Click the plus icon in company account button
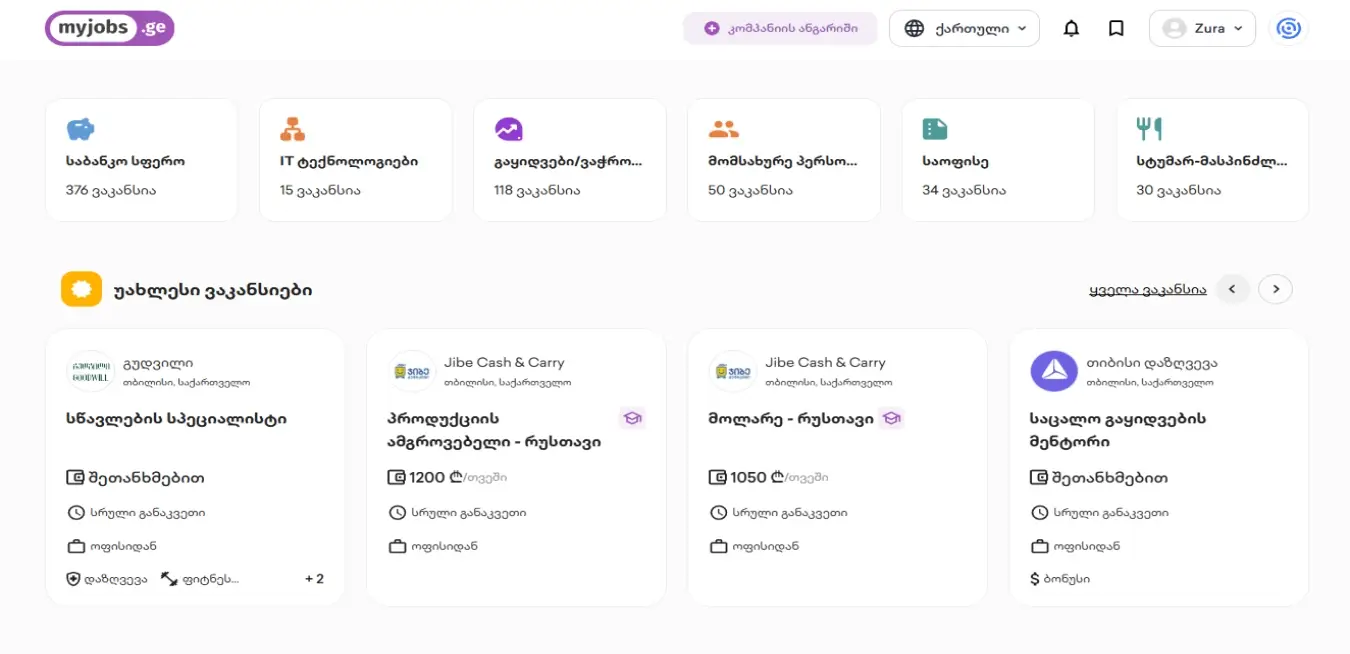The image size is (1350, 654). (x=712, y=29)
